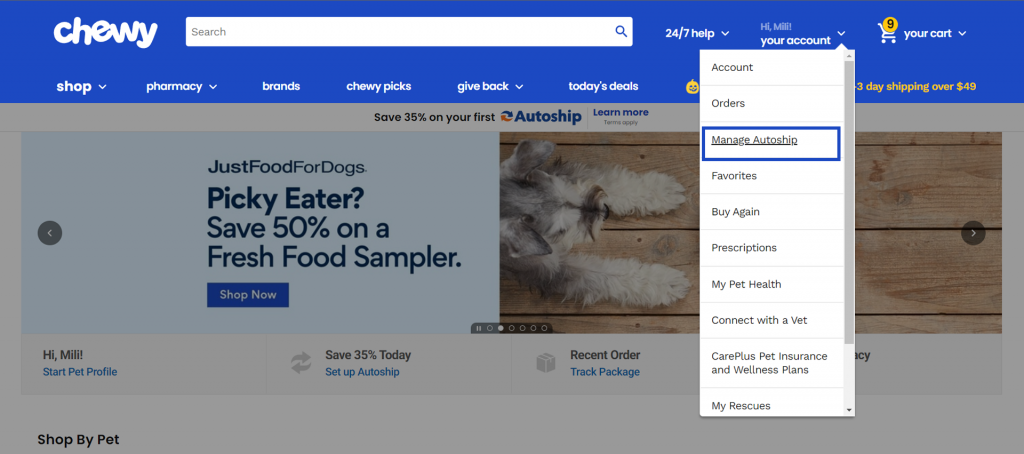Choose Manage Autoship menu item

[771, 144]
